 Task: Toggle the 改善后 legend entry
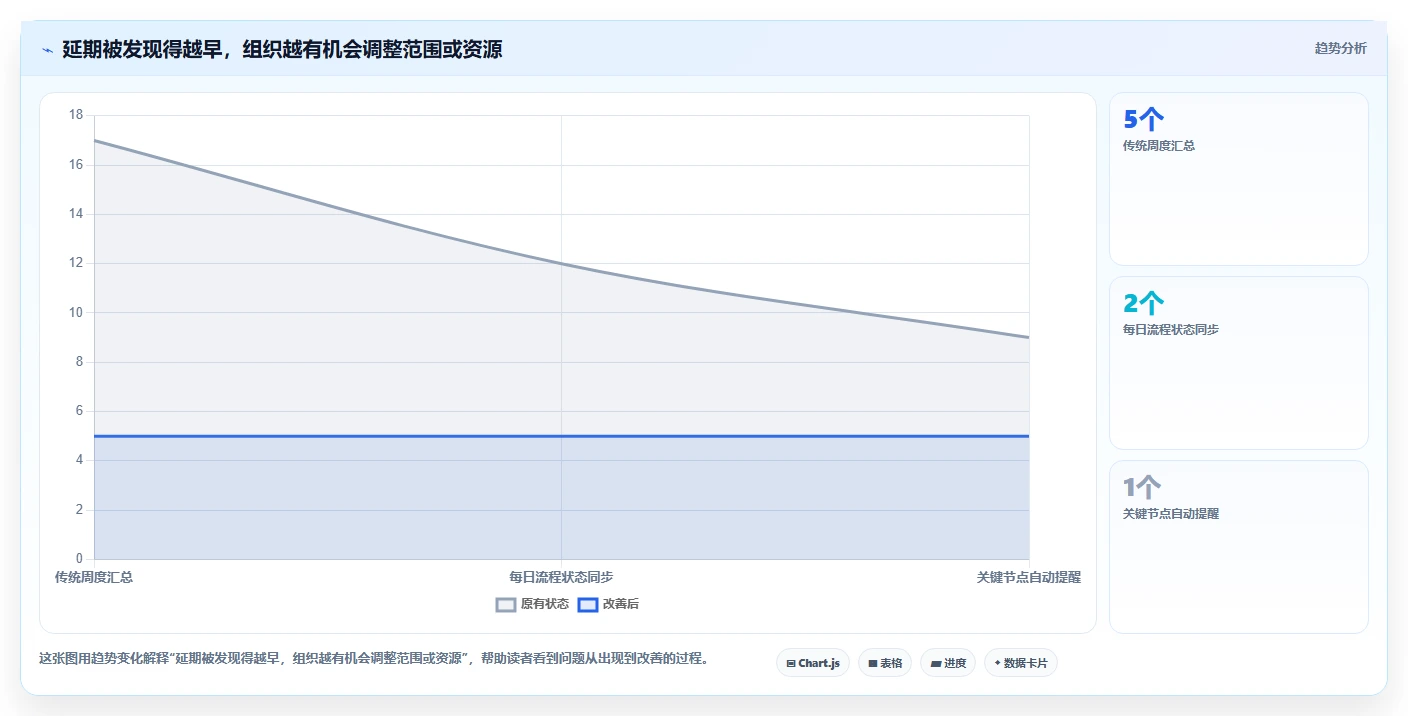tap(608, 604)
